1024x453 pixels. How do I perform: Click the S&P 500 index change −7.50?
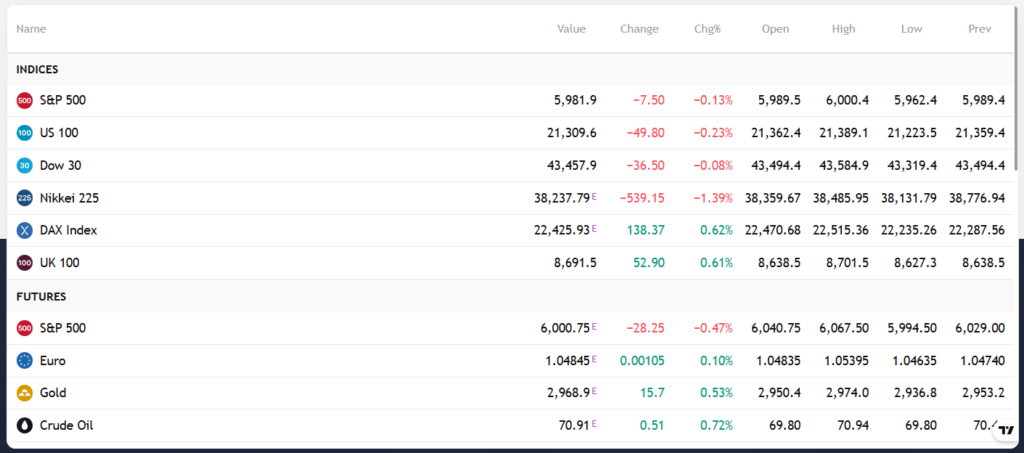[648, 101]
